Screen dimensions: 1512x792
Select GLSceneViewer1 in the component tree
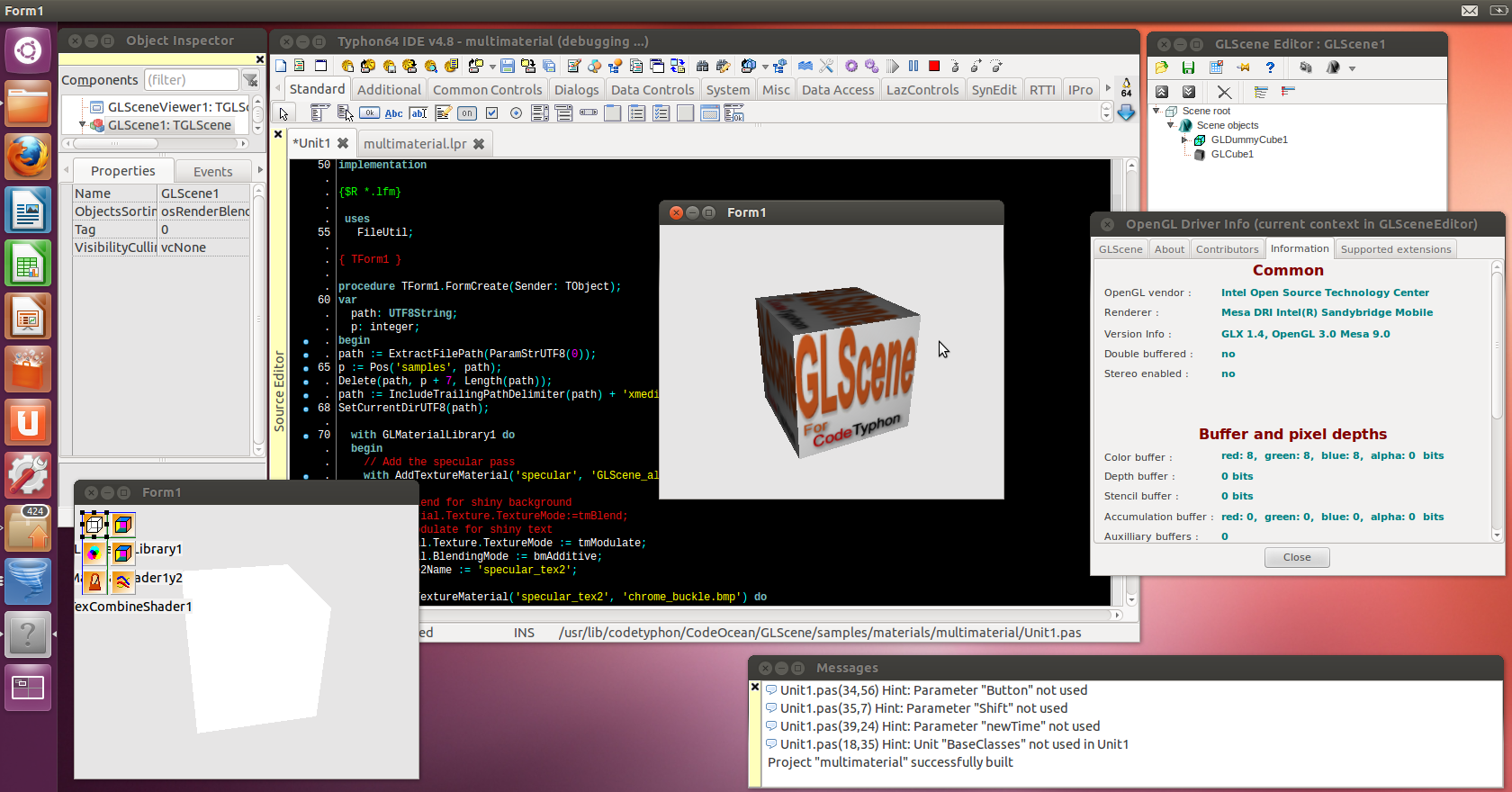(x=178, y=107)
